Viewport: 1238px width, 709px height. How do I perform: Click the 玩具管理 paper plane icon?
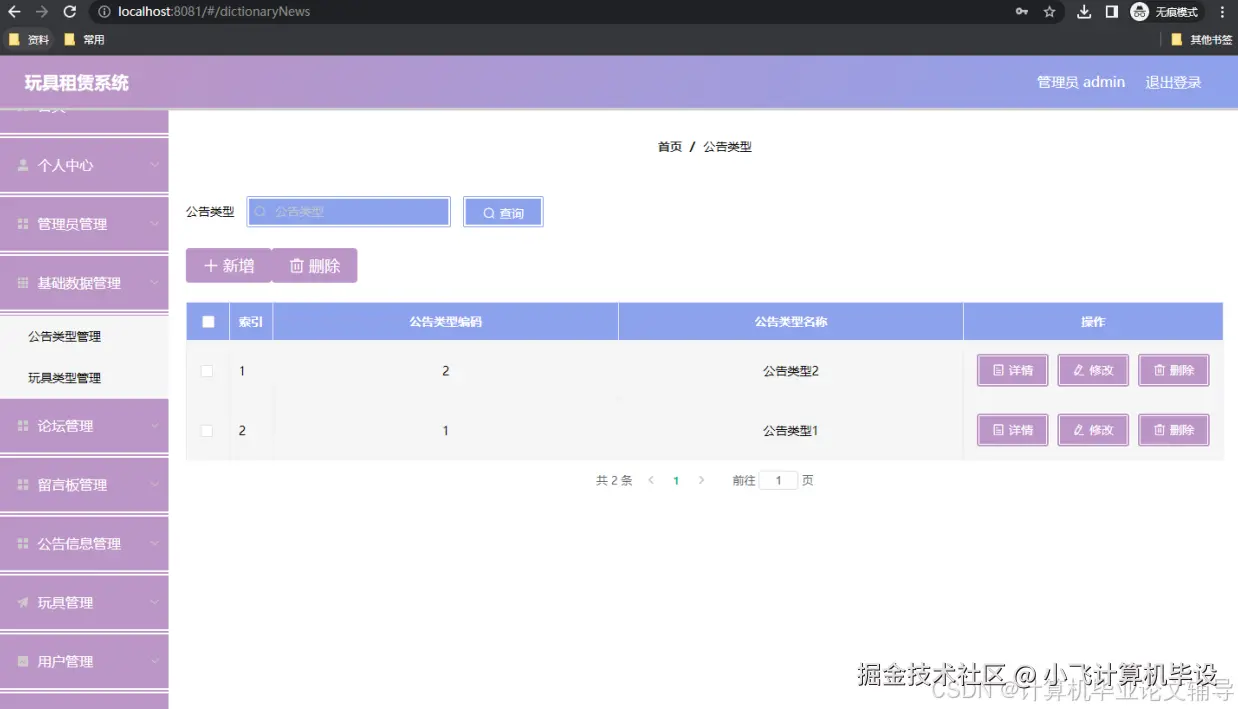click(23, 603)
